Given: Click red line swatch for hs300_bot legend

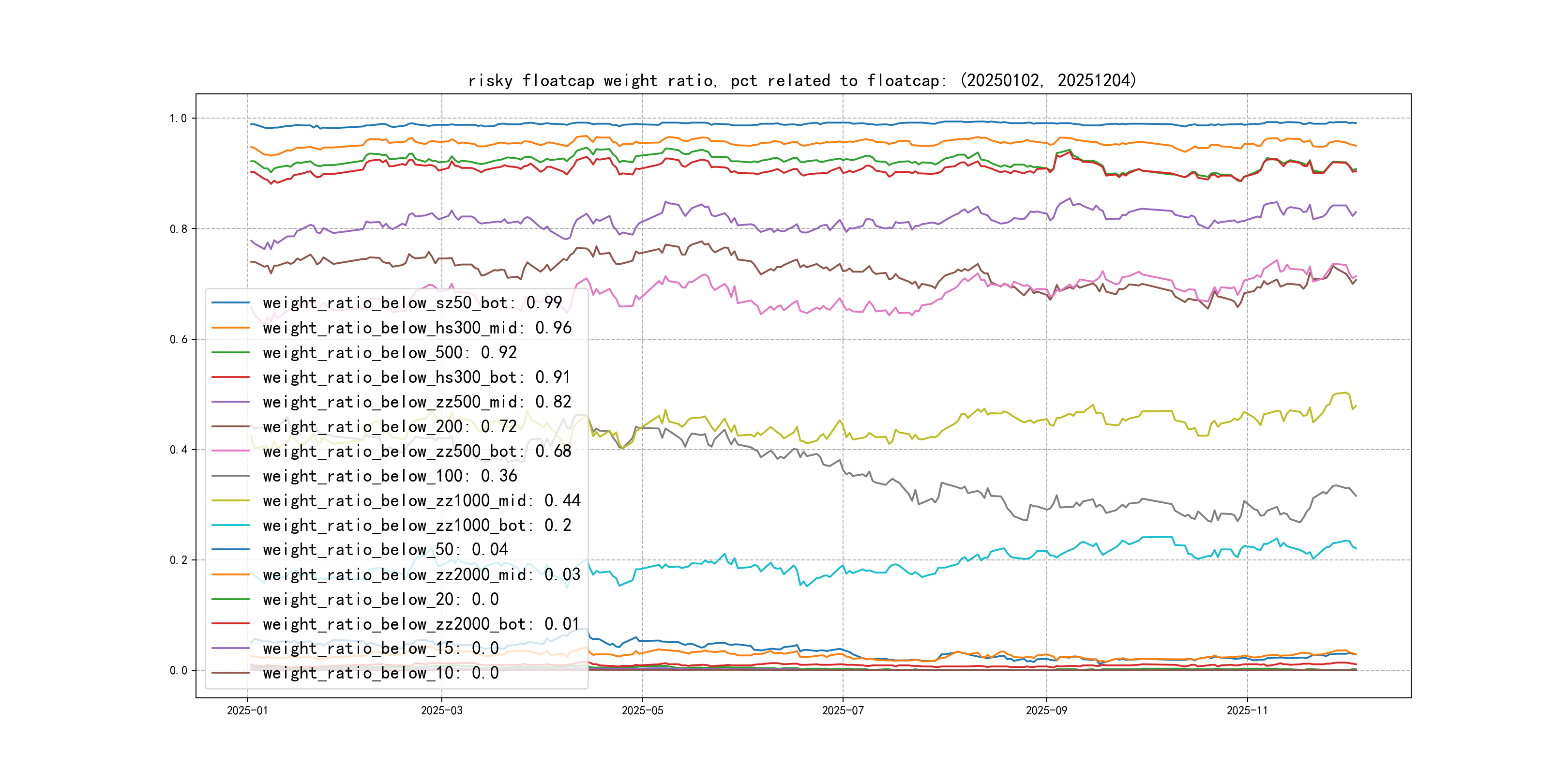Looking at the screenshot, I should pyautogui.click(x=230, y=377).
